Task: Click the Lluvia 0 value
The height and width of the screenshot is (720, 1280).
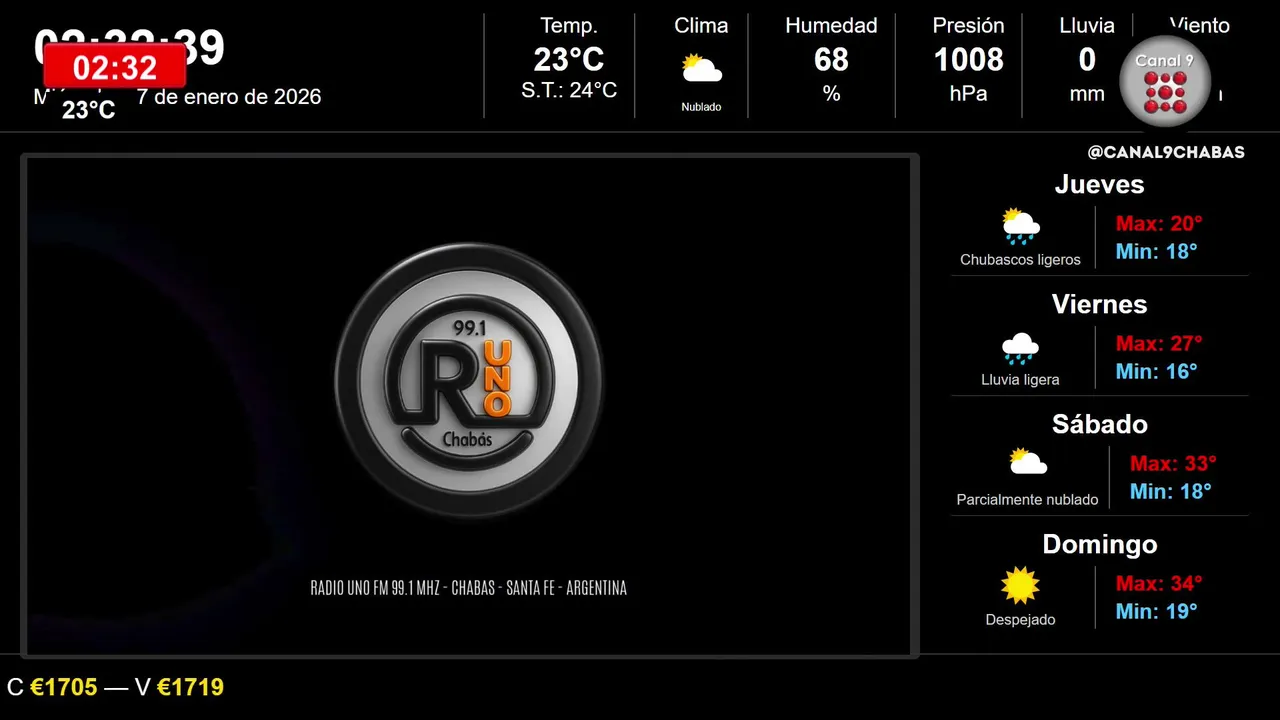Action: [1087, 60]
